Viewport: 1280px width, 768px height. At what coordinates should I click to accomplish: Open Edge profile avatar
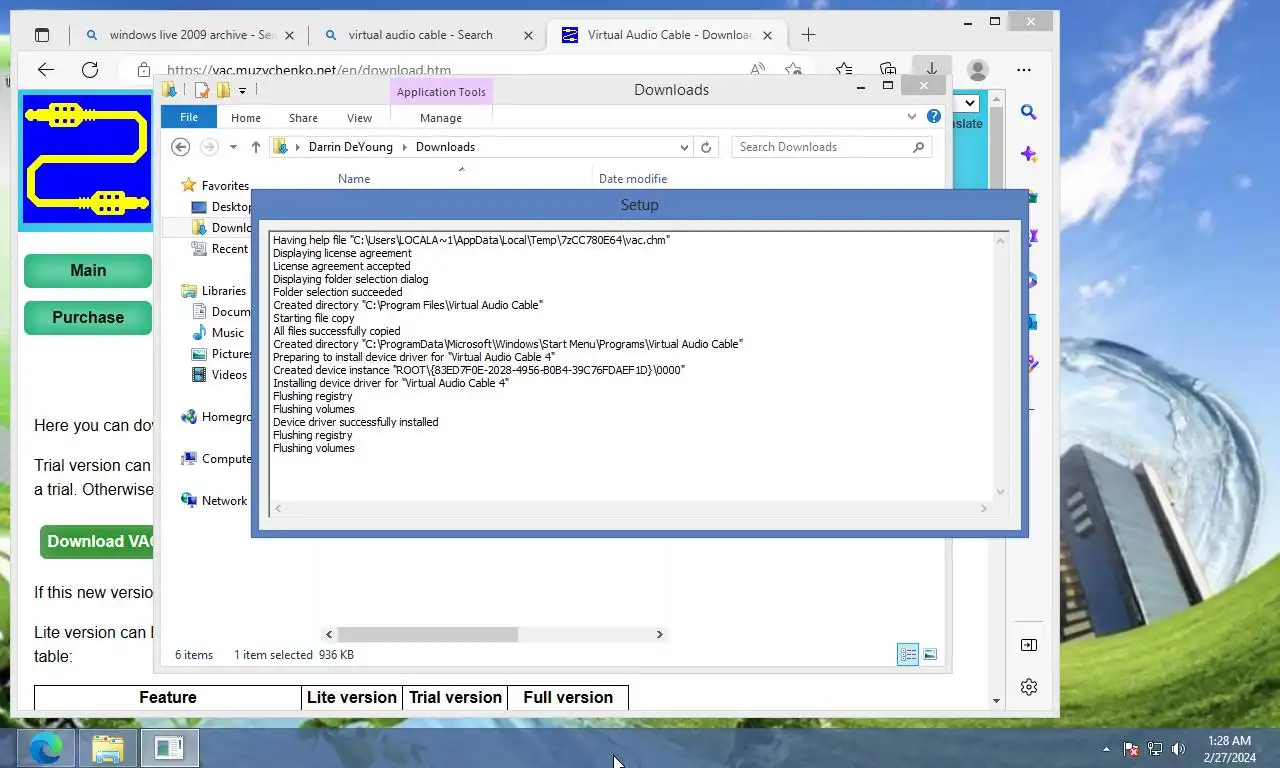978,70
